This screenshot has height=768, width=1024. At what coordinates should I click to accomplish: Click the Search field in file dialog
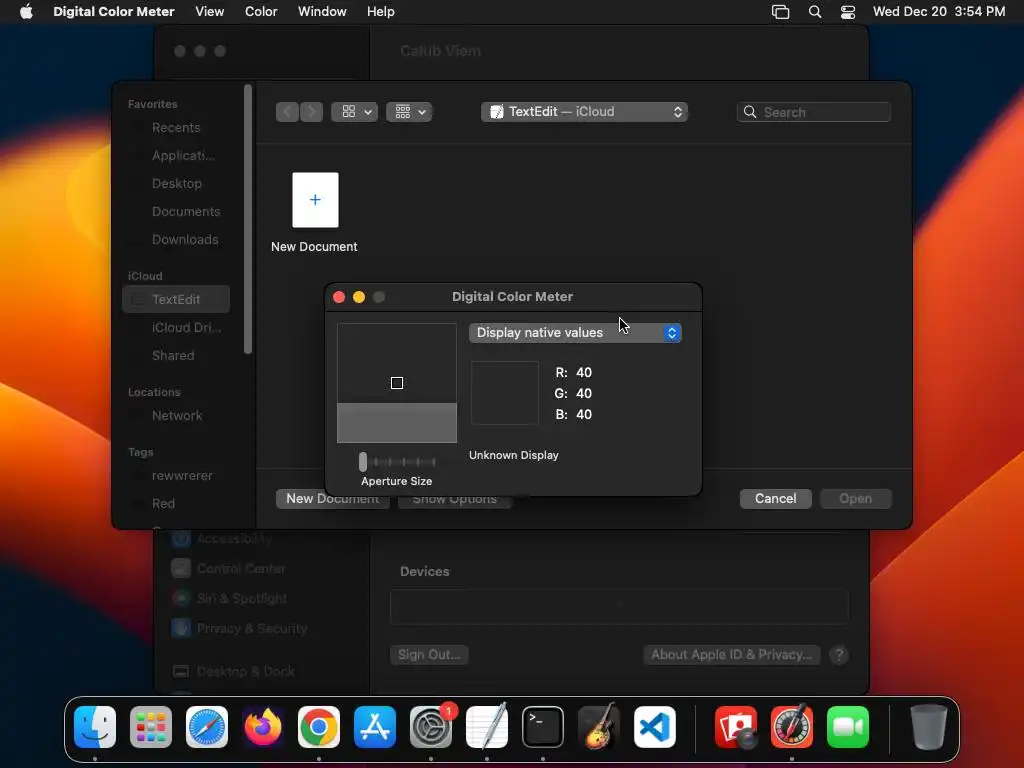(814, 112)
